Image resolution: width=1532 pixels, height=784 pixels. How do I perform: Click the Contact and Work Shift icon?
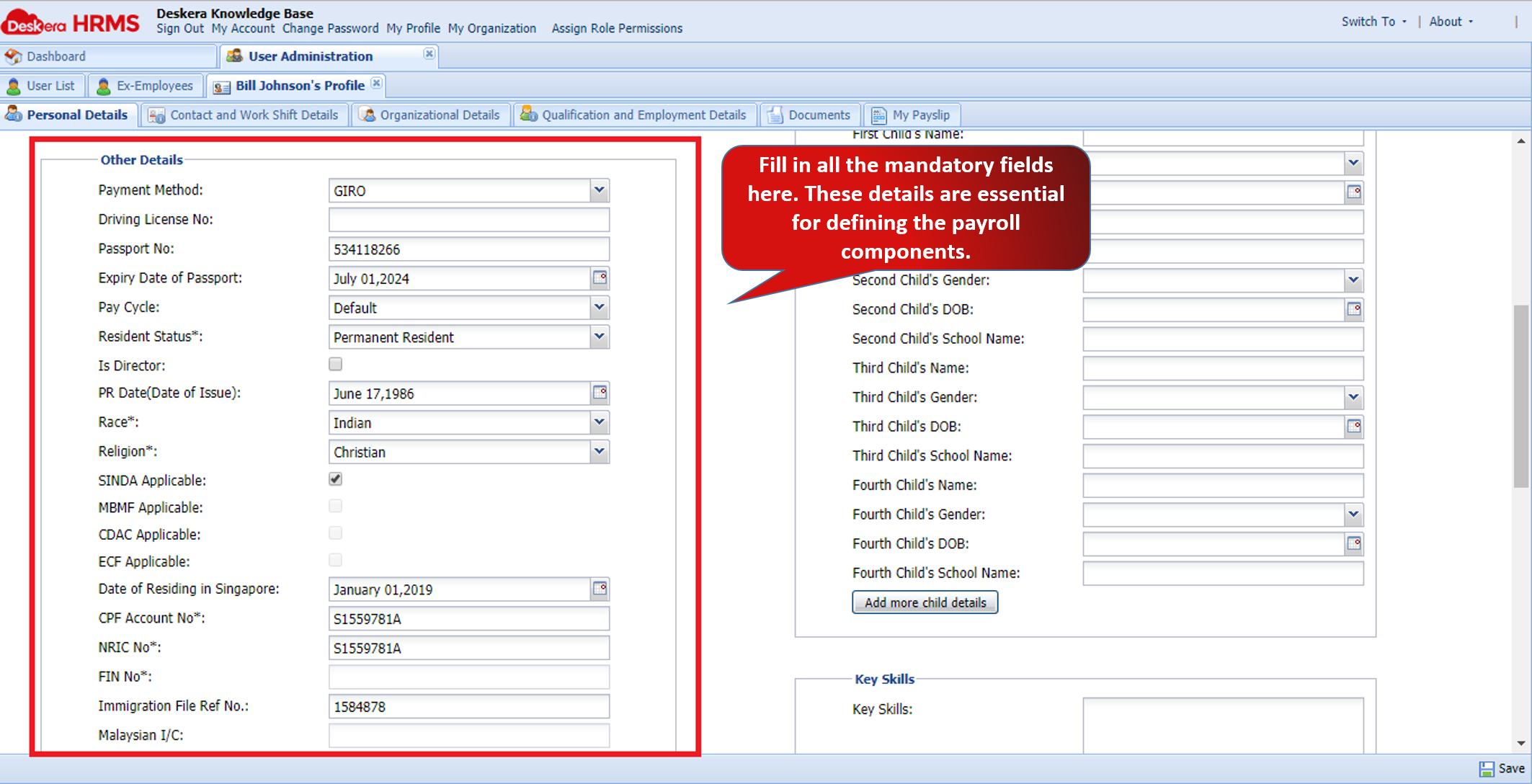point(156,115)
